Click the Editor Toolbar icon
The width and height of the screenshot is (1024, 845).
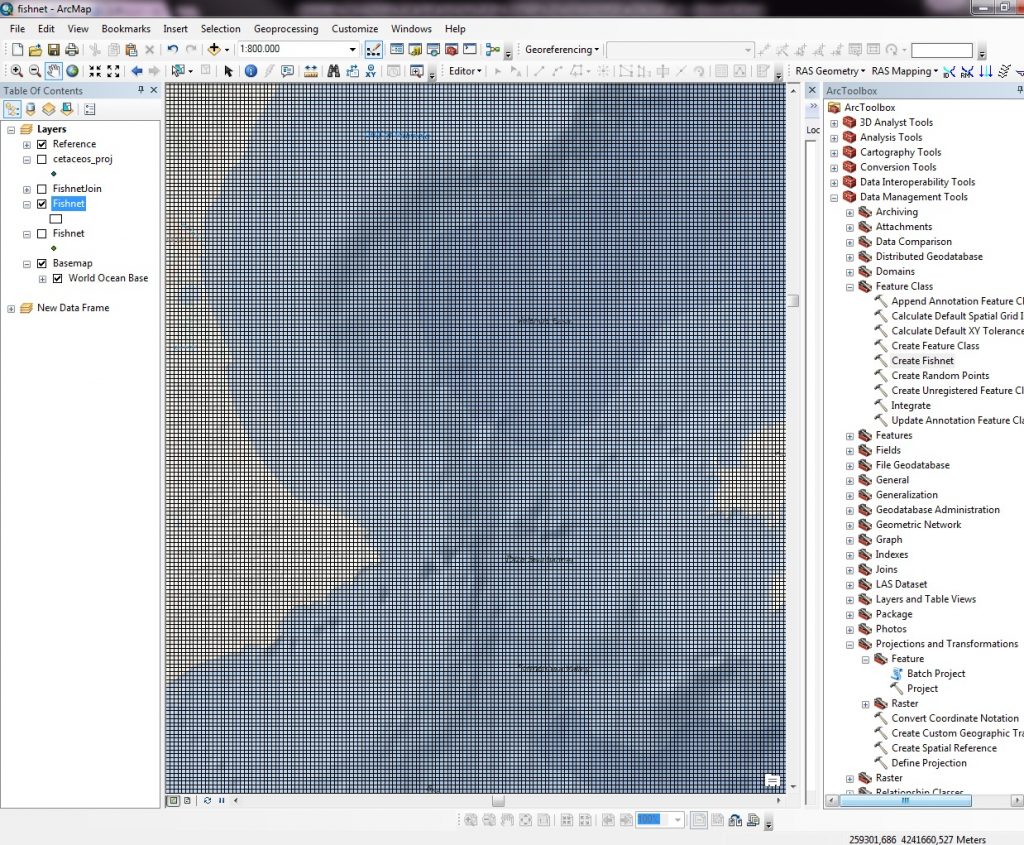tap(374, 50)
